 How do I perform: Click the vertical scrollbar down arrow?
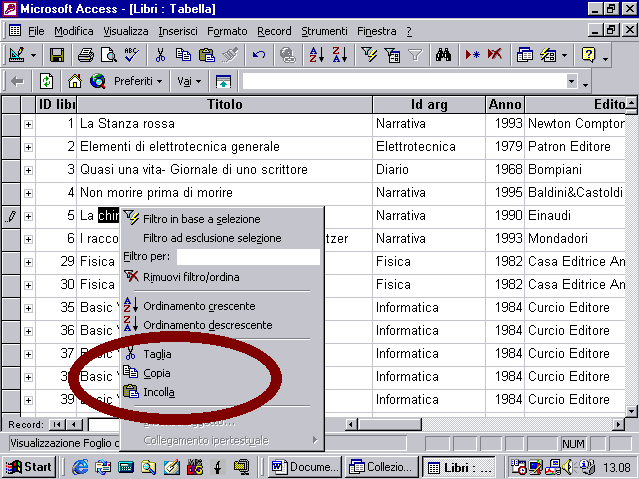point(631,411)
